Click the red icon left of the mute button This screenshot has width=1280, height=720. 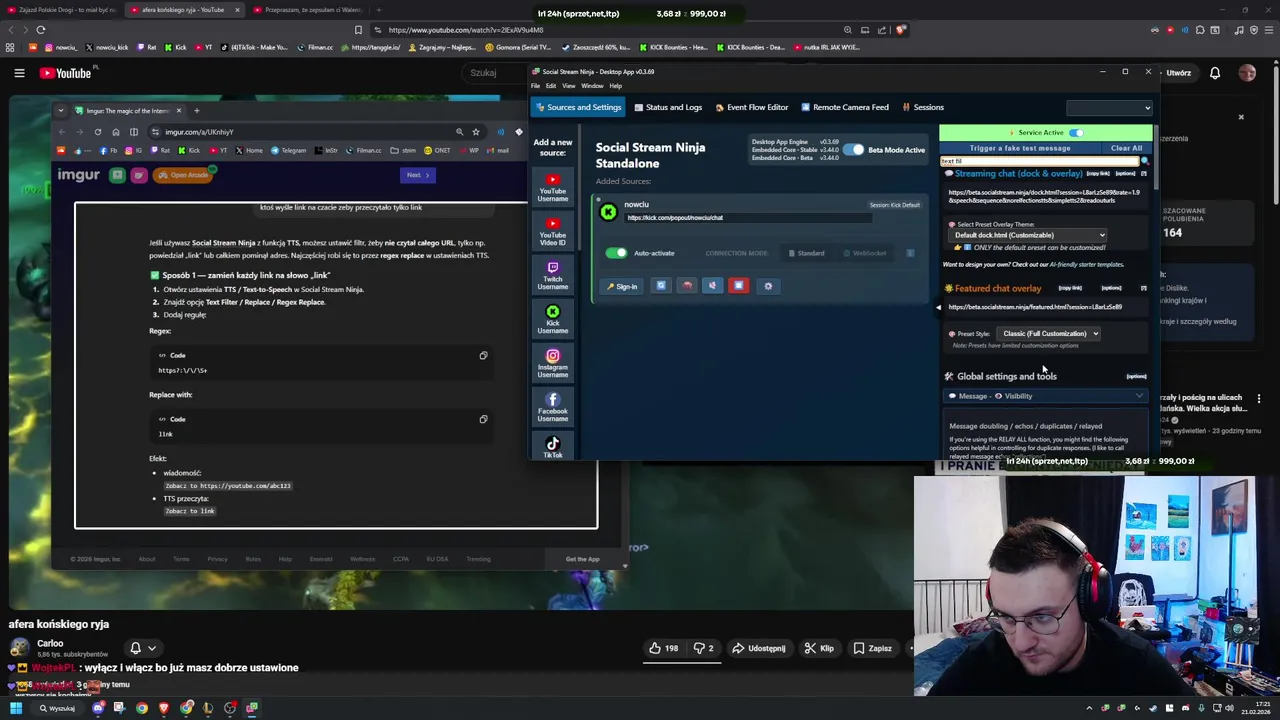click(x=686, y=286)
